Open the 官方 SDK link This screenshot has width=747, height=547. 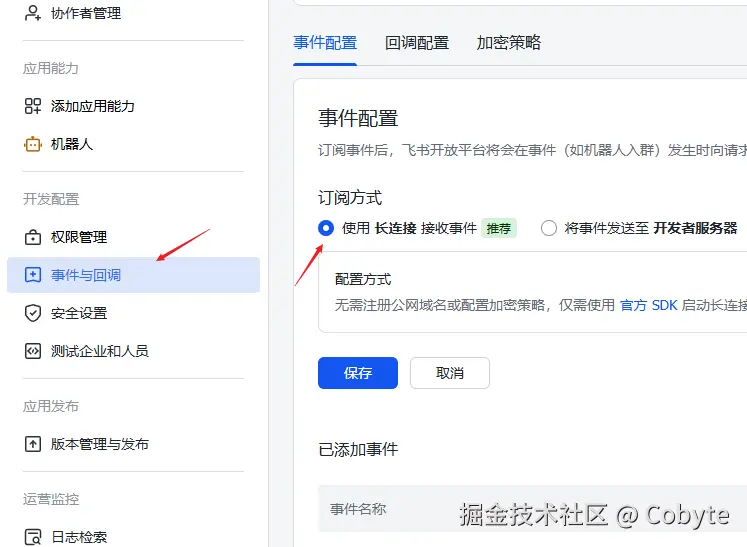tap(648, 305)
